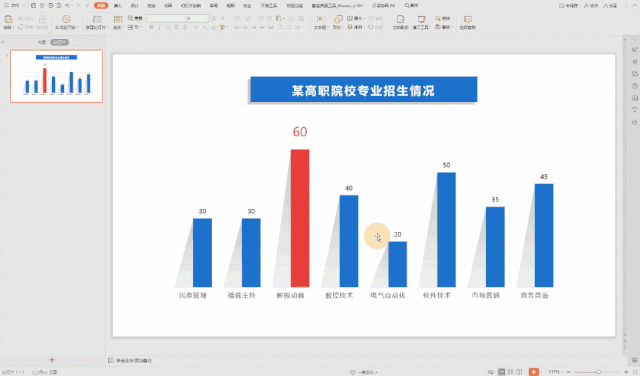Click the Save icon in quick access toolbar

click(x=33, y=6)
